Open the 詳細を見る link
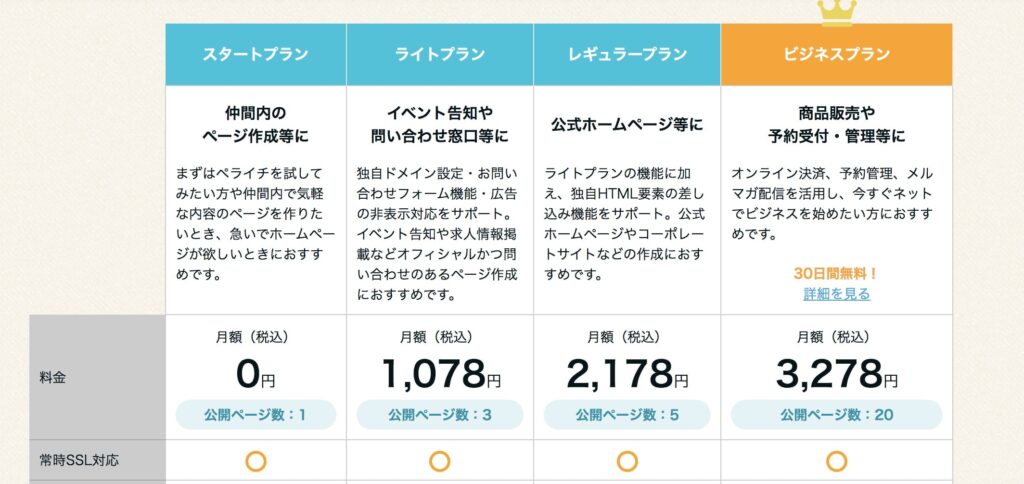Image resolution: width=1024 pixels, height=484 pixels. (x=837, y=294)
